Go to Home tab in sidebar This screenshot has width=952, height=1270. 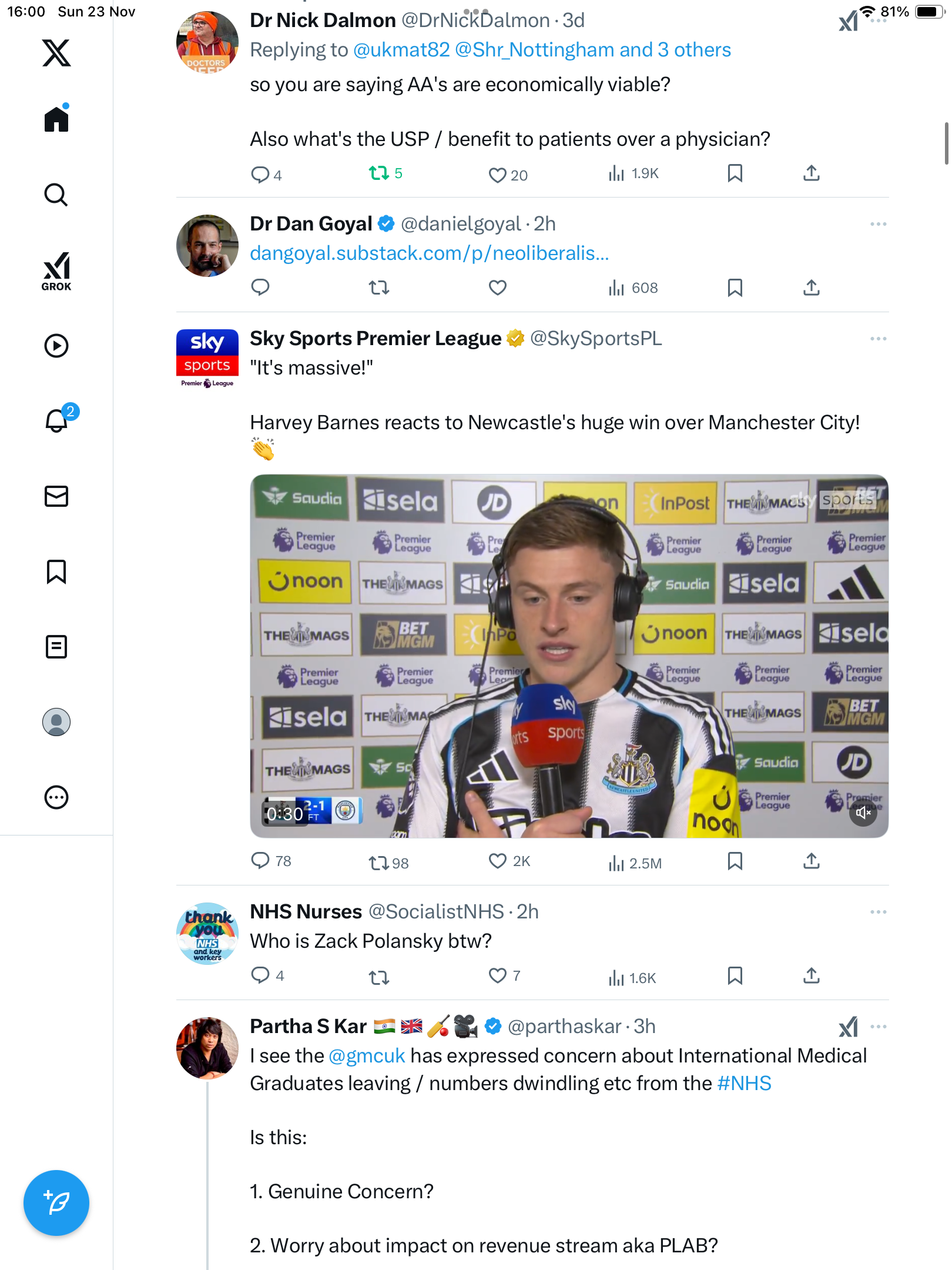point(56,119)
